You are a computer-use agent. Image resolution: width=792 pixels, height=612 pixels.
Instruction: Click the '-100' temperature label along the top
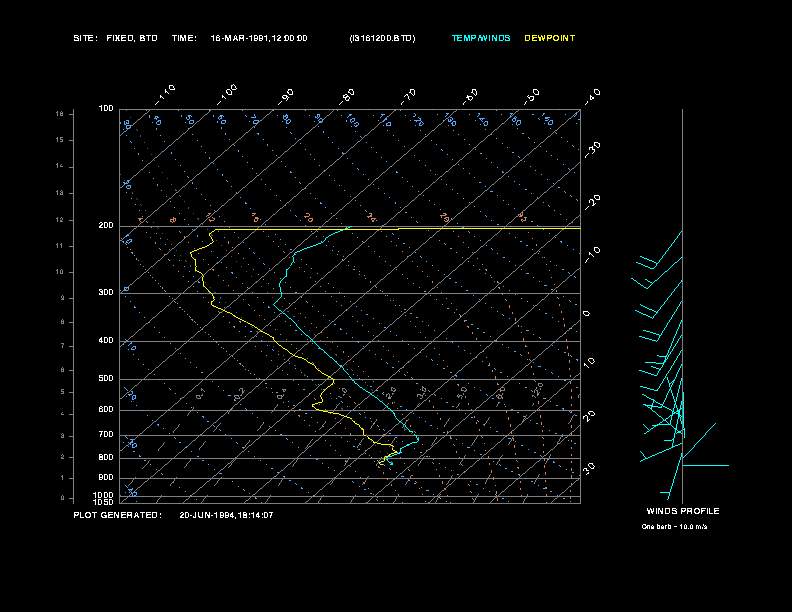point(227,94)
